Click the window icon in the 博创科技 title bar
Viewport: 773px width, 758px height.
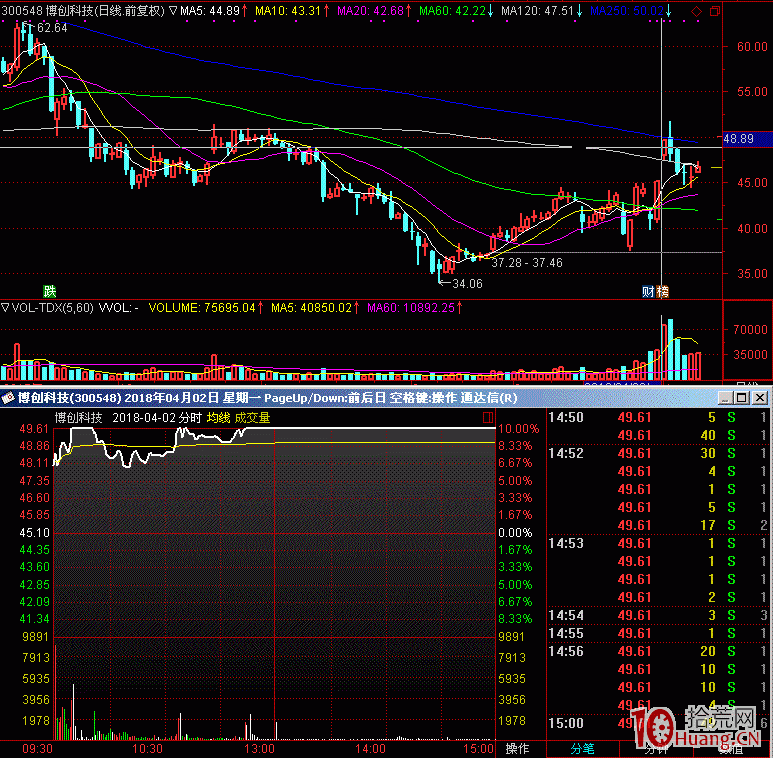(x=7, y=398)
